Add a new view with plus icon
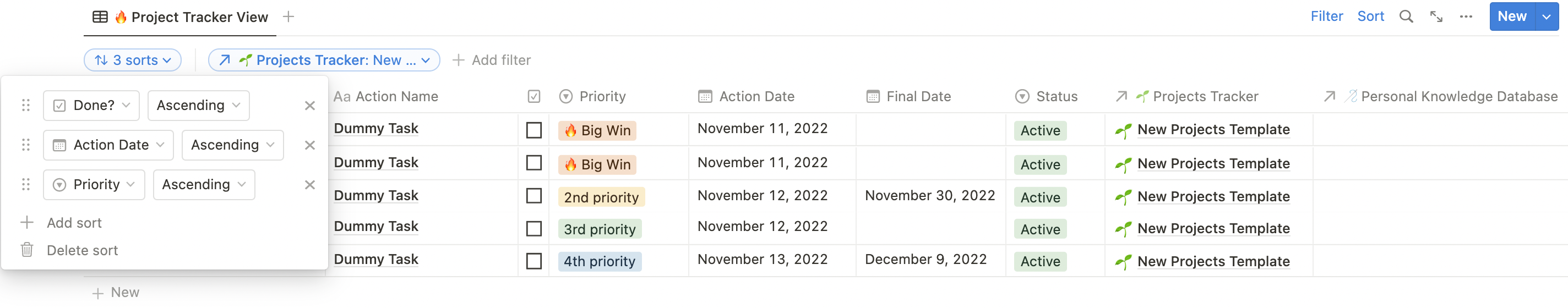 [288, 16]
